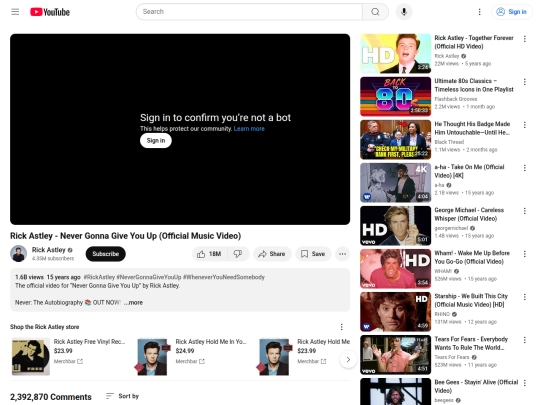The image size is (540, 405).
Task: Open a-ha Take On Me title
Action: click(469, 171)
